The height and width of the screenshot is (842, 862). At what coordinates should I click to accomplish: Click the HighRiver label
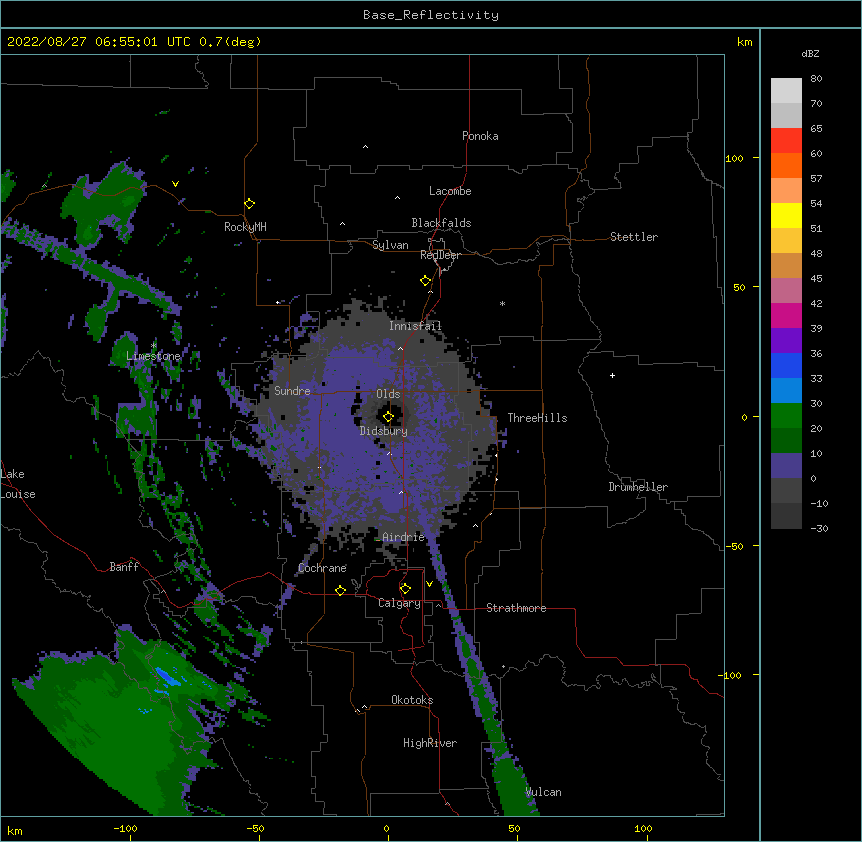point(430,743)
